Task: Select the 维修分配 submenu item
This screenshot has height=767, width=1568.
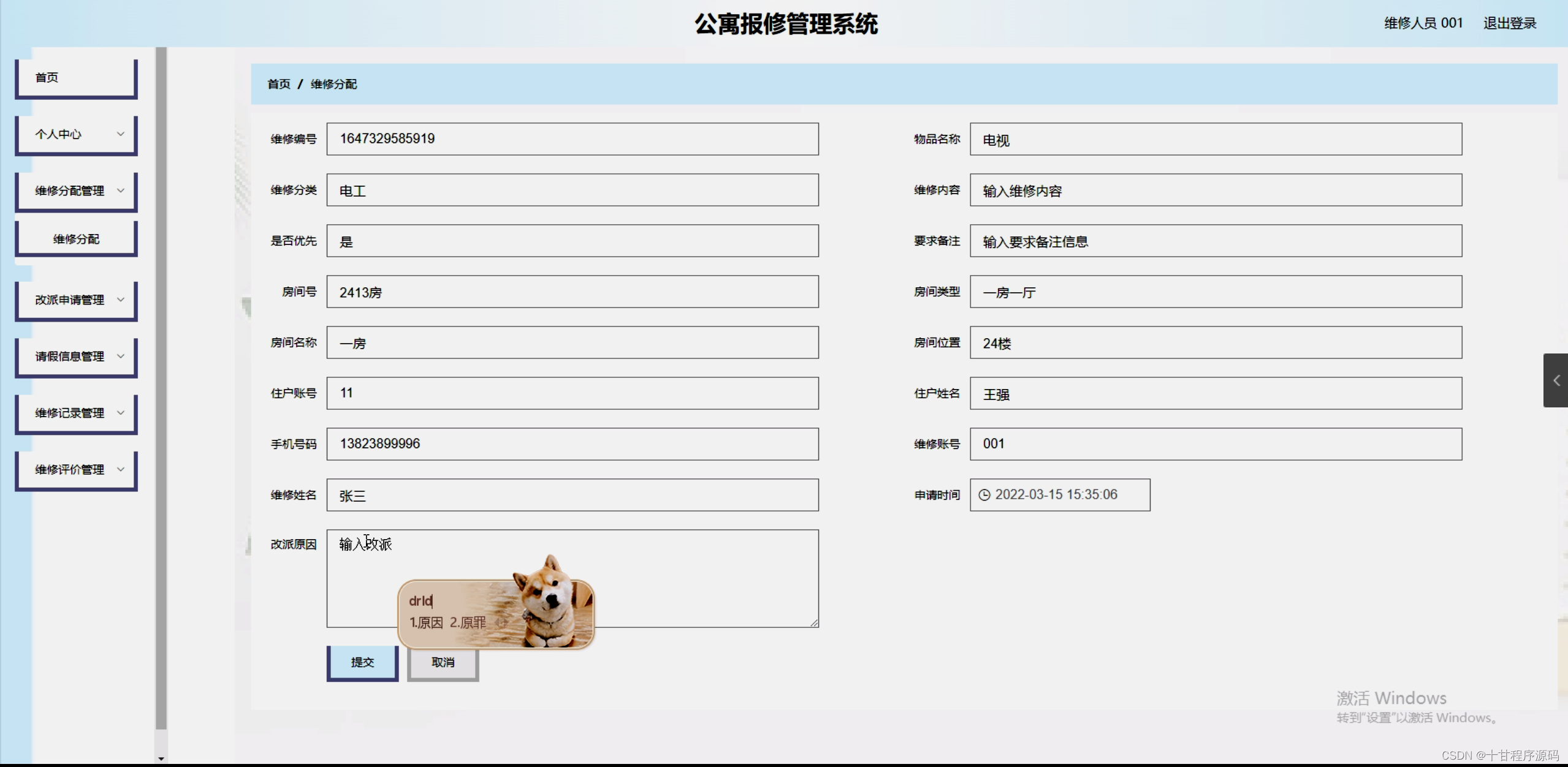Action: (x=76, y=239)
